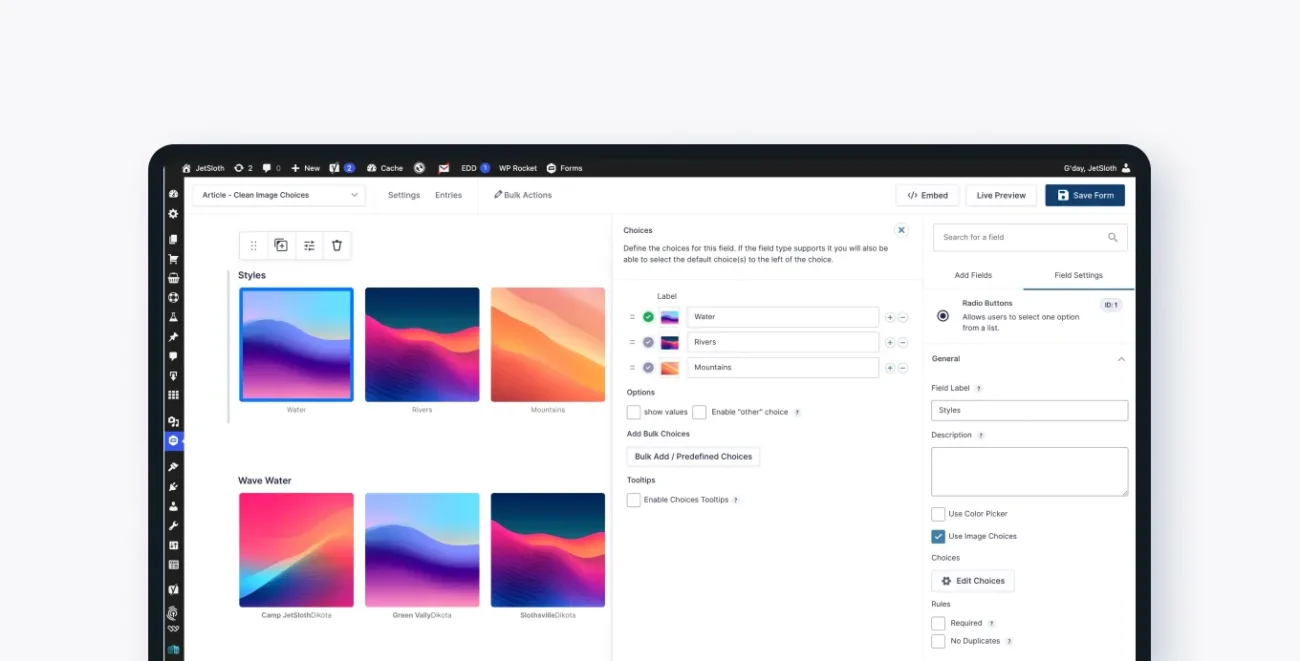Select Water as the default choice
The height and width of the screenshot is (661, 1300).
648,317
